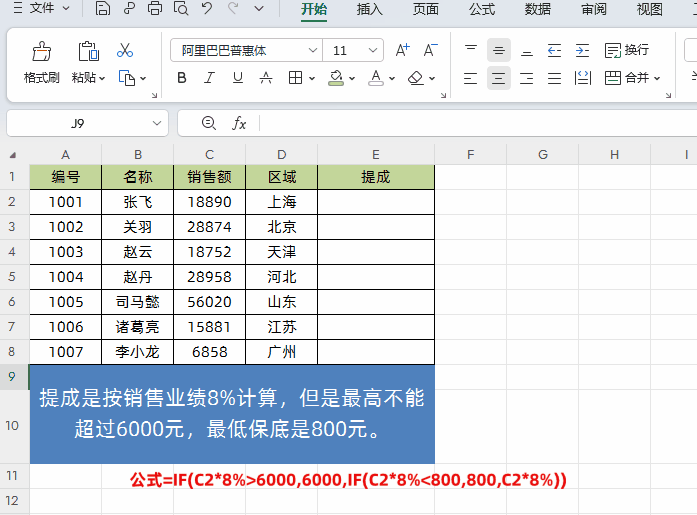Switch to the 页面 tab
The height and width of the screenshot is (515, 697).
(426, 9)
